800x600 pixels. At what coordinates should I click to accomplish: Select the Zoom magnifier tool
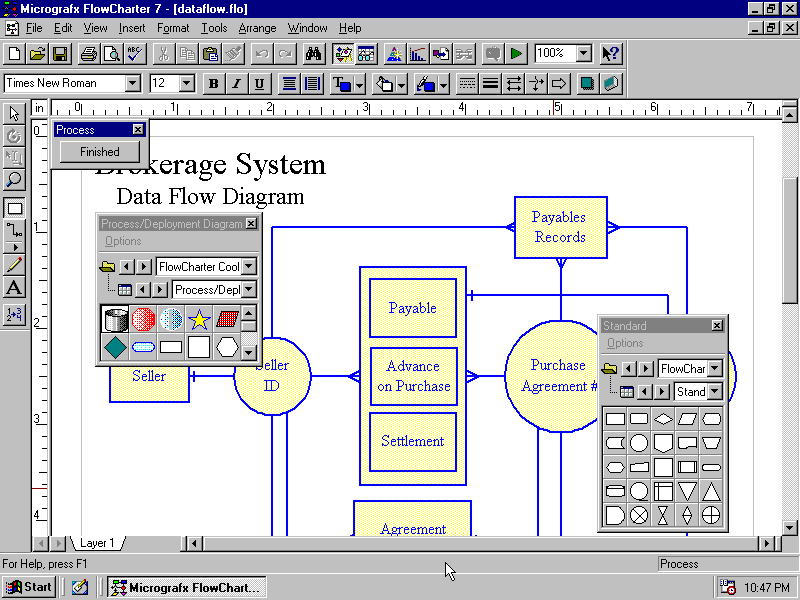(x=14, y=180)
